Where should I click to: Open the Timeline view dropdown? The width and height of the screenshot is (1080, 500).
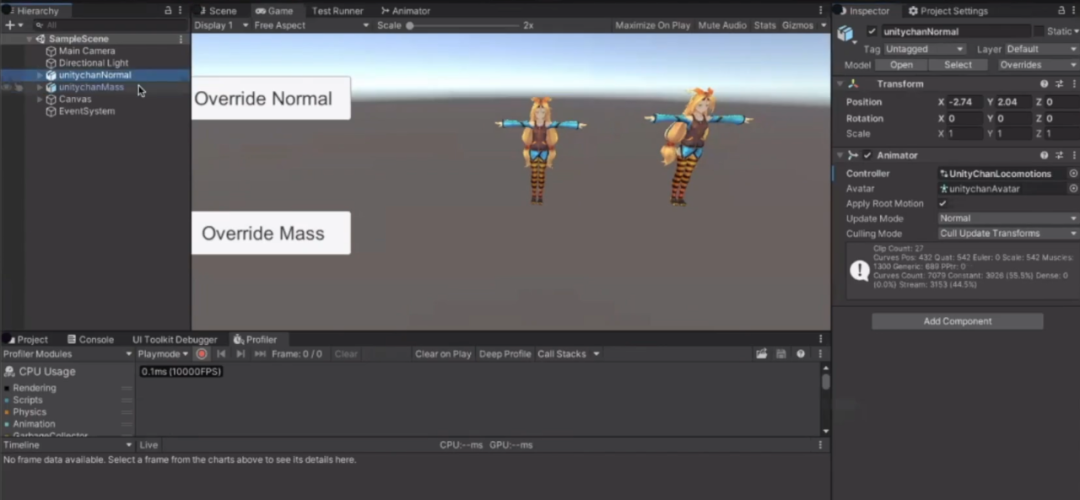68,445
